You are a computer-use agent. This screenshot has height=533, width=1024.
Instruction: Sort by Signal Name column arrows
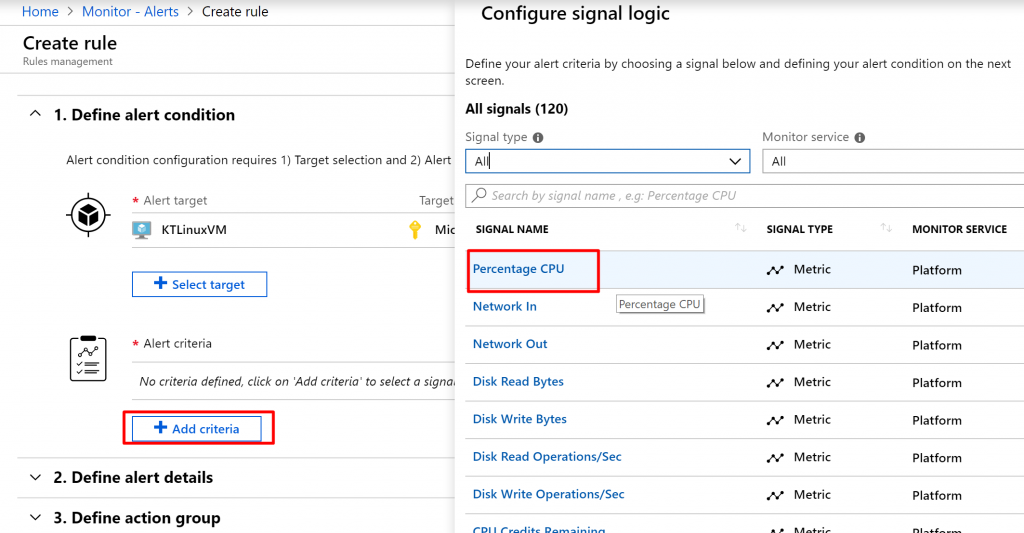[741, 229]
